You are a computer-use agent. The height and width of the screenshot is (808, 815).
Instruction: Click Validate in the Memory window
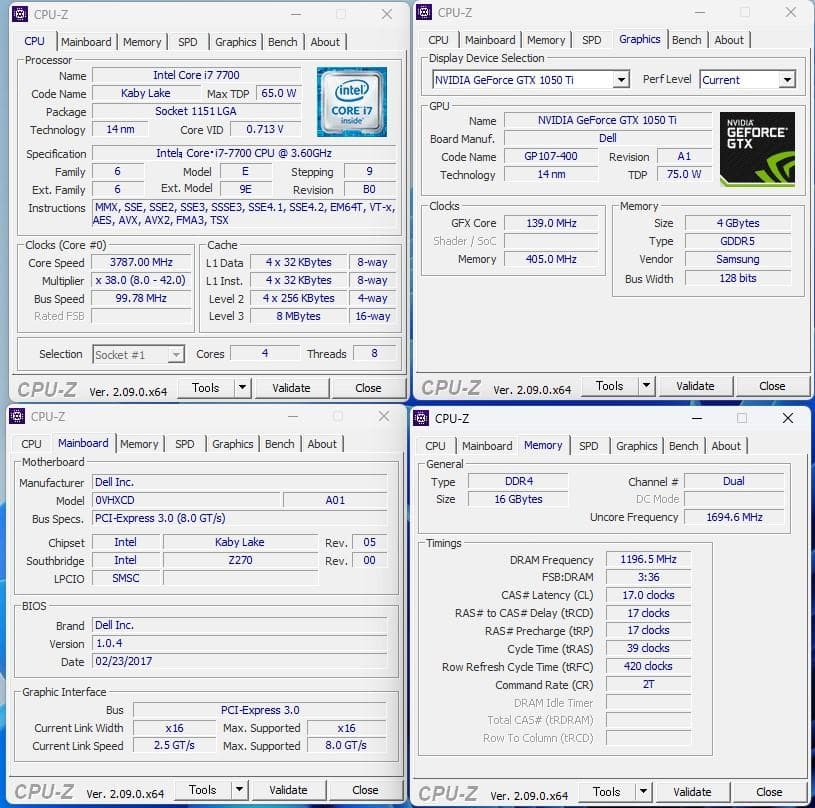tap(692, 791)
